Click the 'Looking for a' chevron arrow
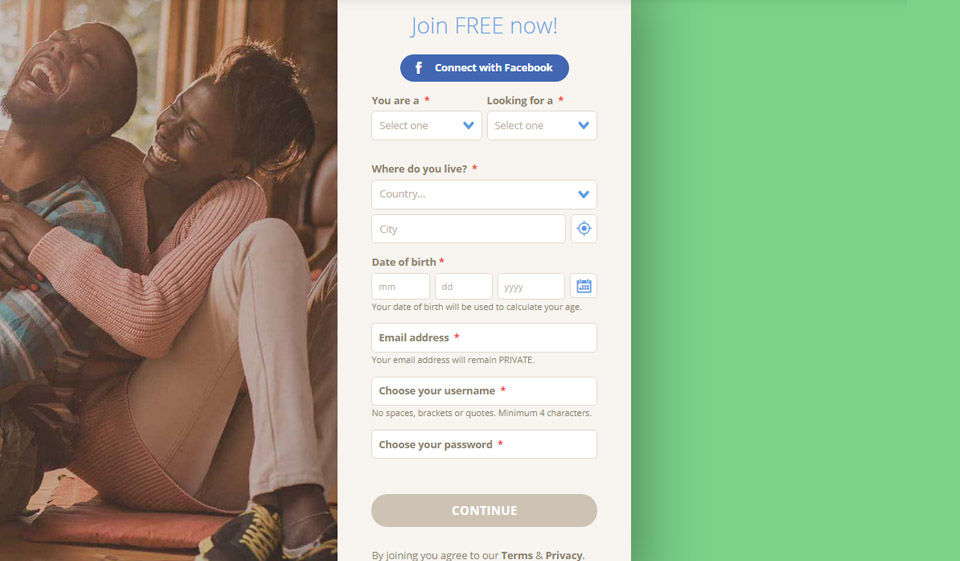The height and width of the screenshot is (561, 960). [x=583, y=126]
